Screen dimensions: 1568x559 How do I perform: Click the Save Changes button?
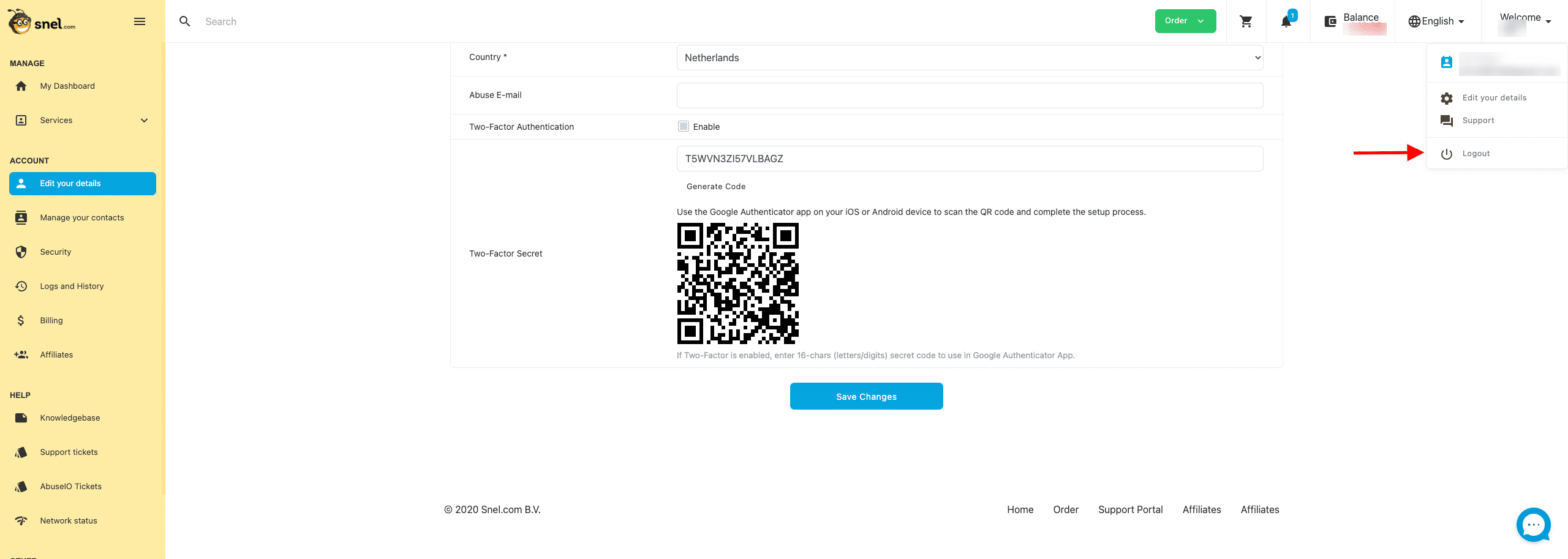click(x=866, y=396)
